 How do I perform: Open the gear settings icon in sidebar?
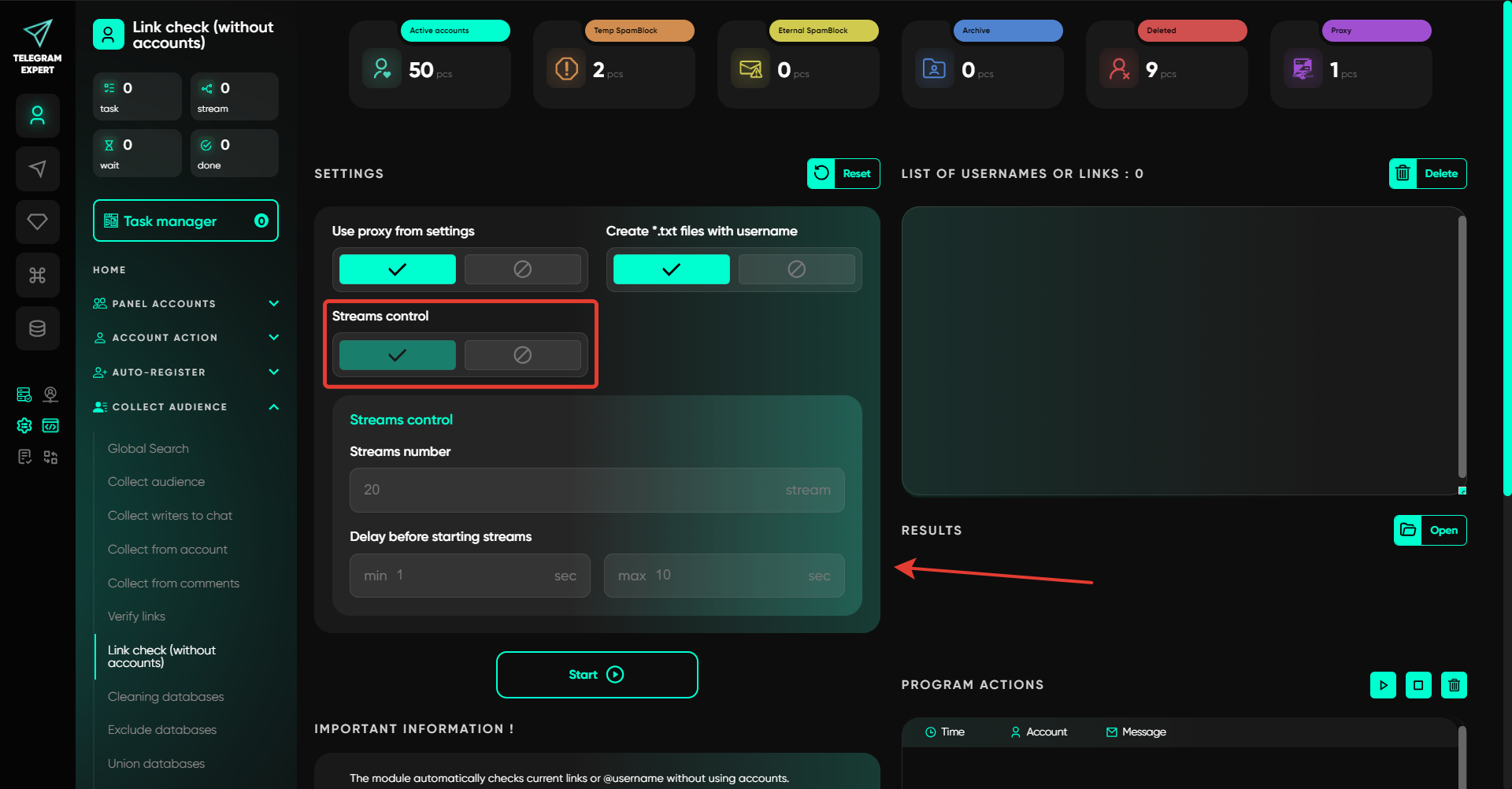(24, 426)
